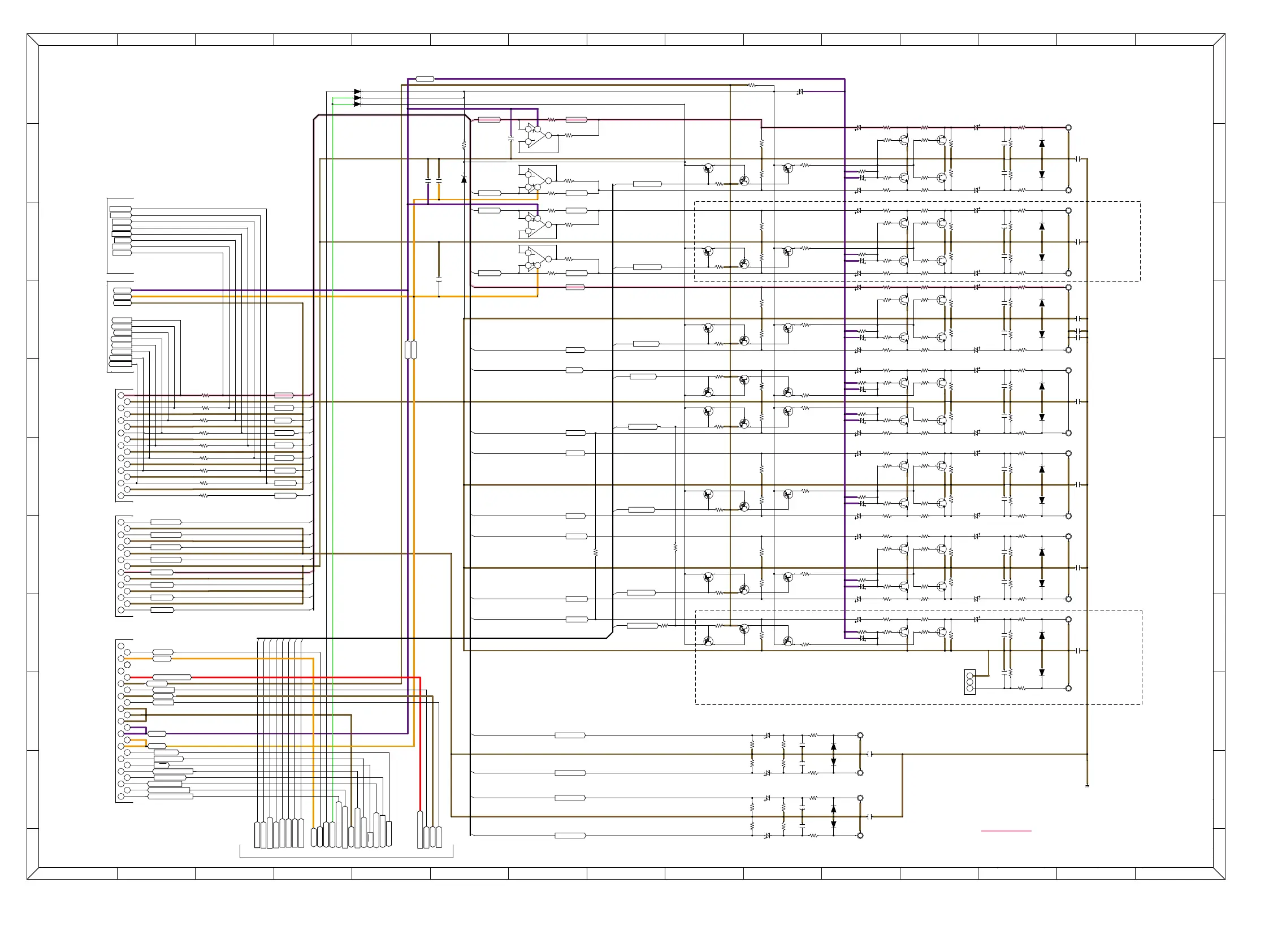The height and width of the screenshot is (952, 1282).
Task: Select the net label on the red wire
Action: click(x=172, y=677)
